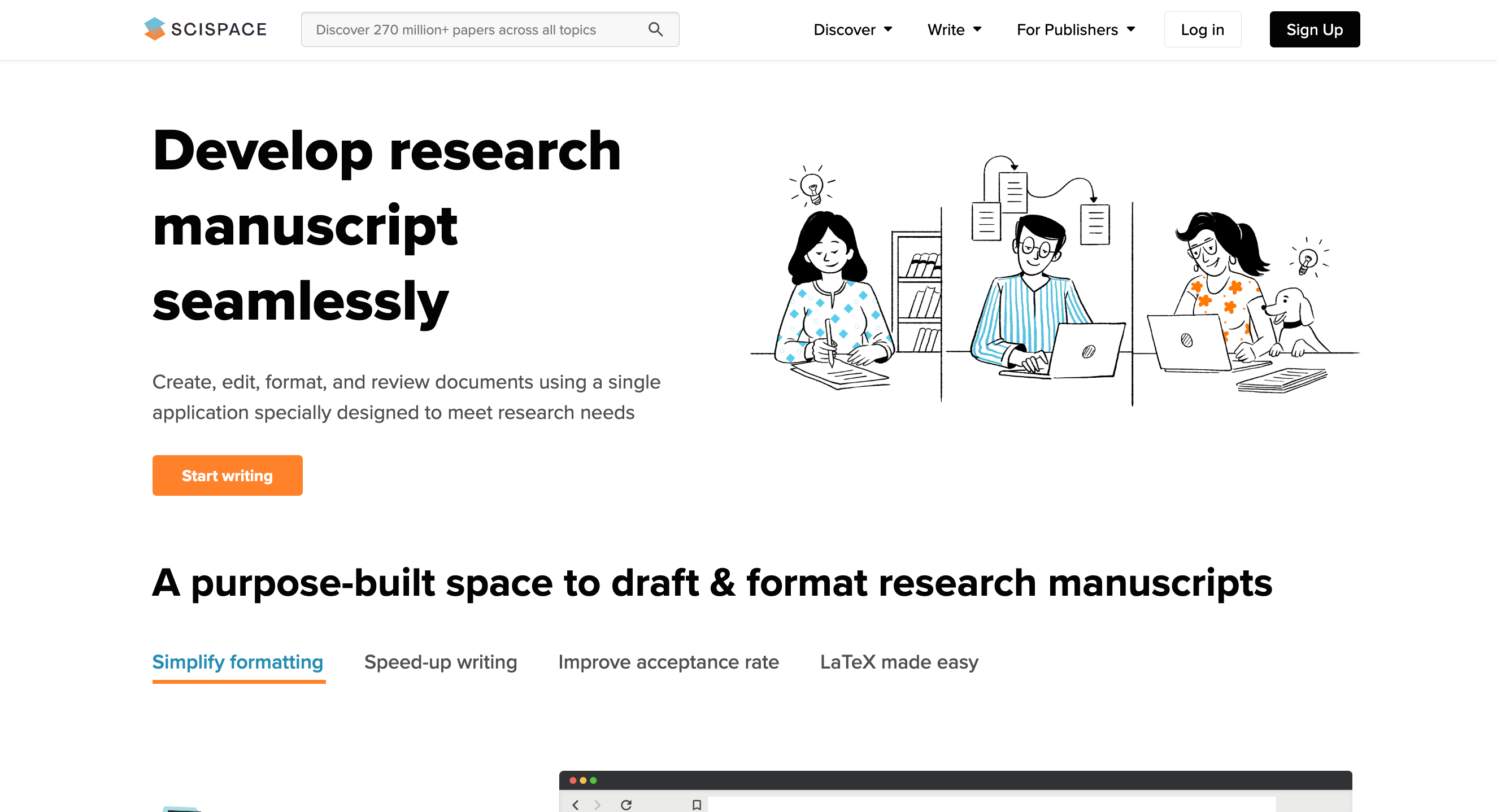The width and height of the screenshot is (1497, 812).
Task: Click the back arrow in the browser mockup
Action: point(575,805)
